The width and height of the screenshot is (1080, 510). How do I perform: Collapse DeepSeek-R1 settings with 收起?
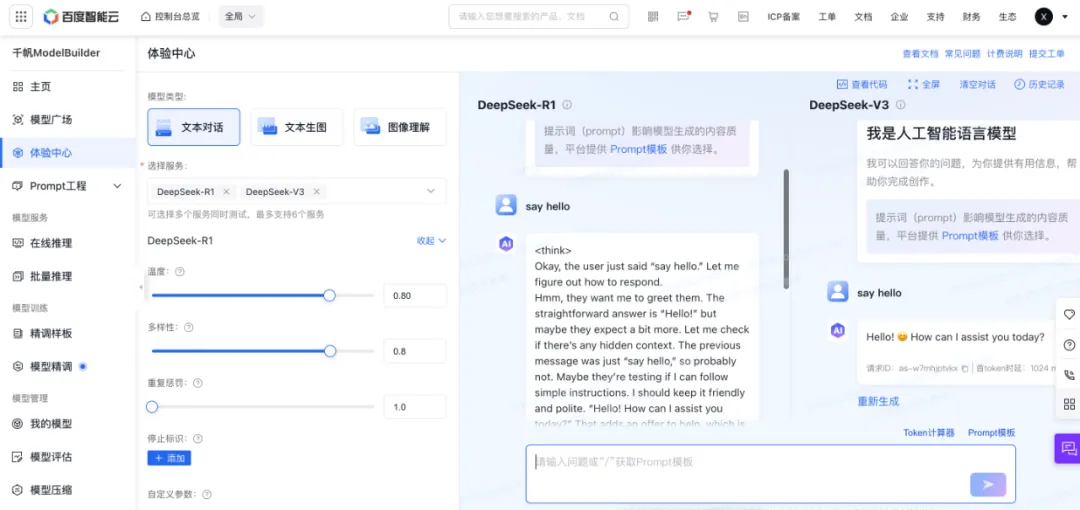coord(431,241)
